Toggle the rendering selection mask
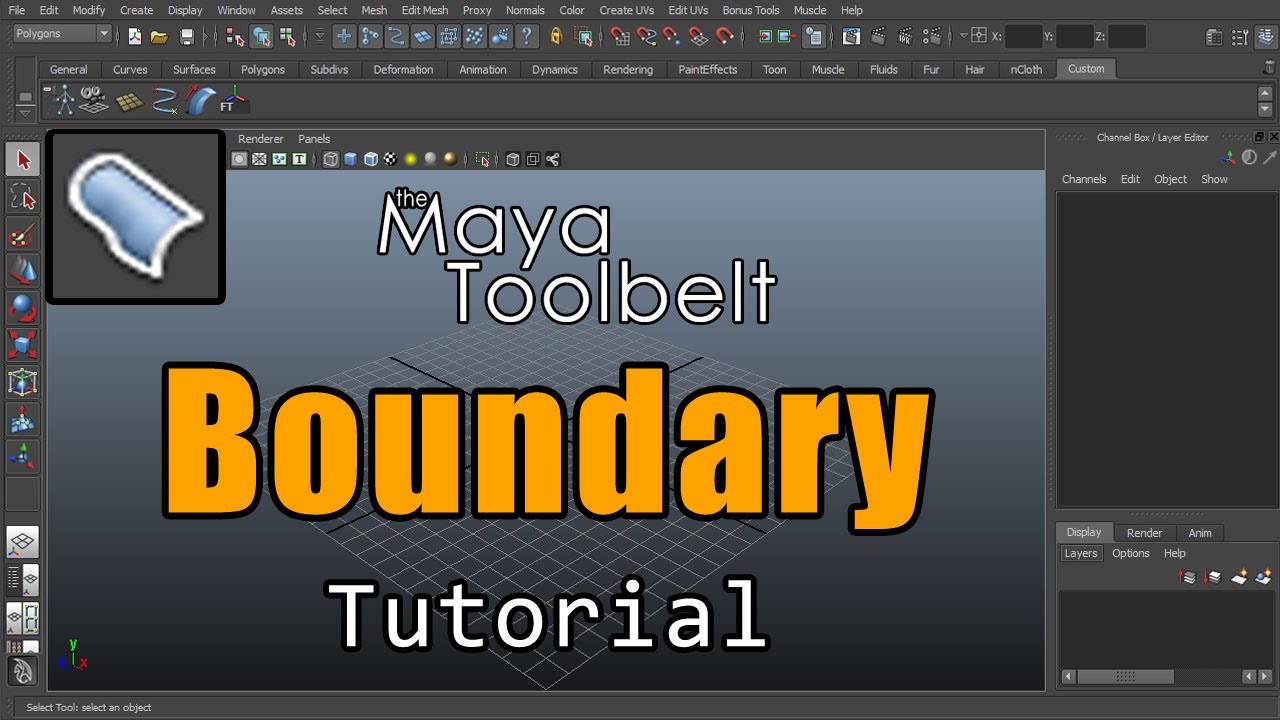The image size is (1280, 720). pos(501,37)
